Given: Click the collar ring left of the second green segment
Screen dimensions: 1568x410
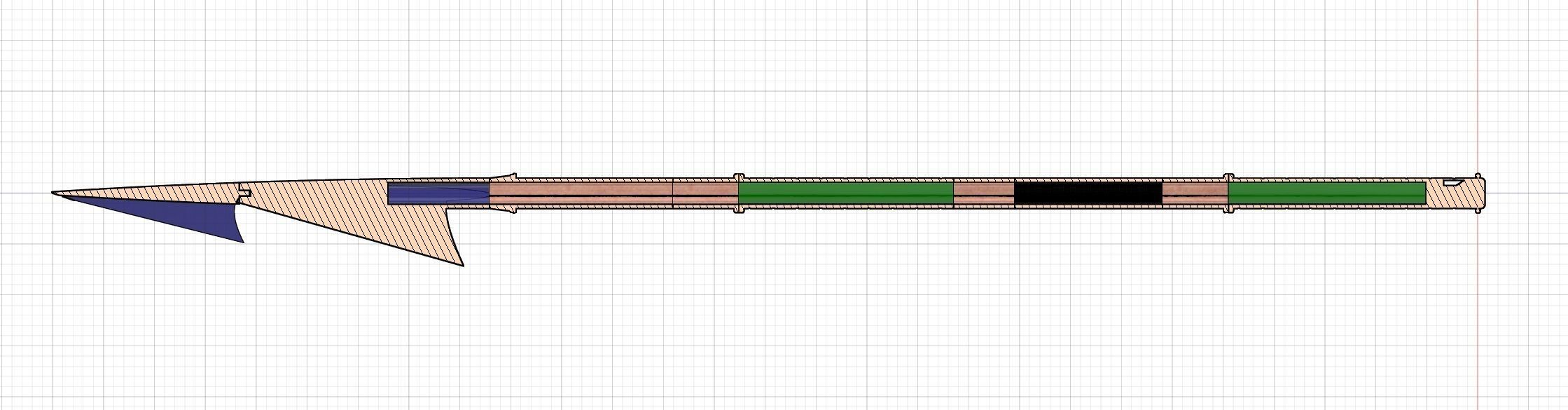Looking at the screenshot, I should pyautogui.click(x=1228, y=193).
